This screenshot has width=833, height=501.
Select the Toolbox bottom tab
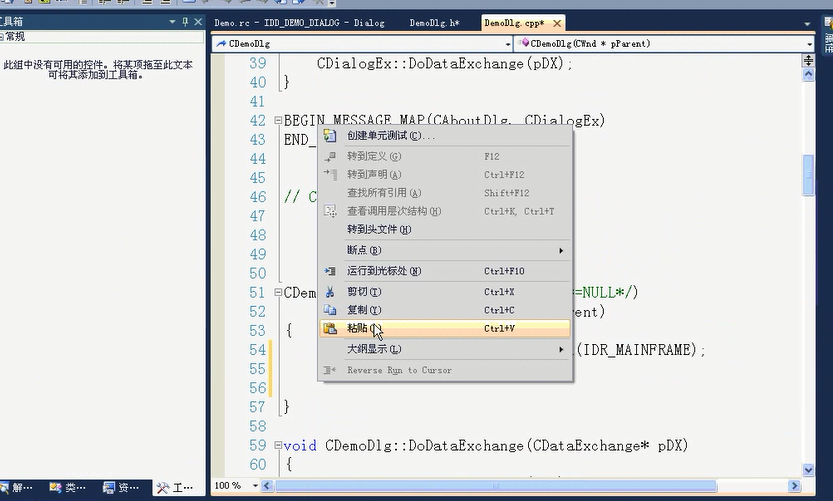point(176,487)
